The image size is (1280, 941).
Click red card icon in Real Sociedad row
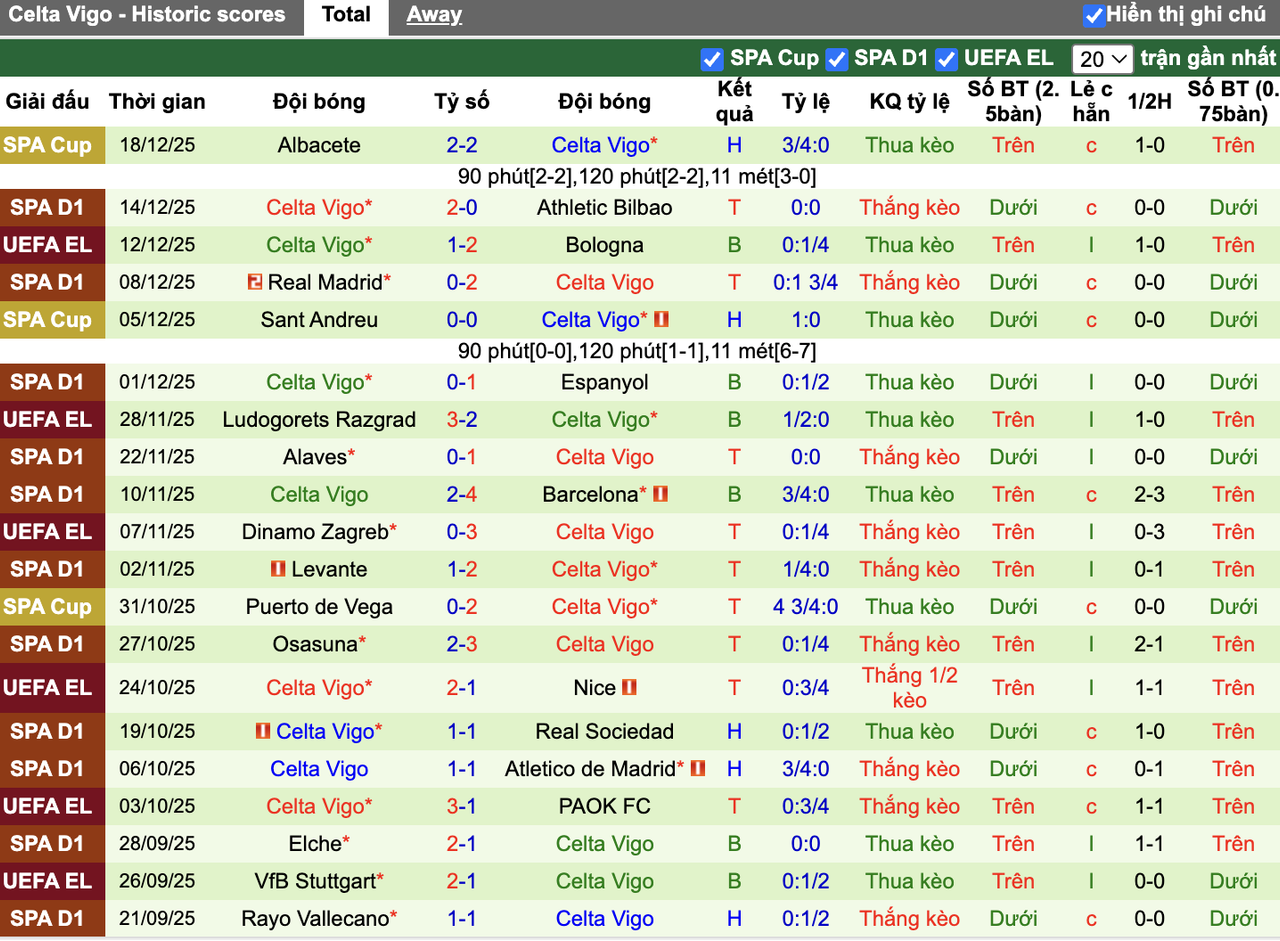263,732
